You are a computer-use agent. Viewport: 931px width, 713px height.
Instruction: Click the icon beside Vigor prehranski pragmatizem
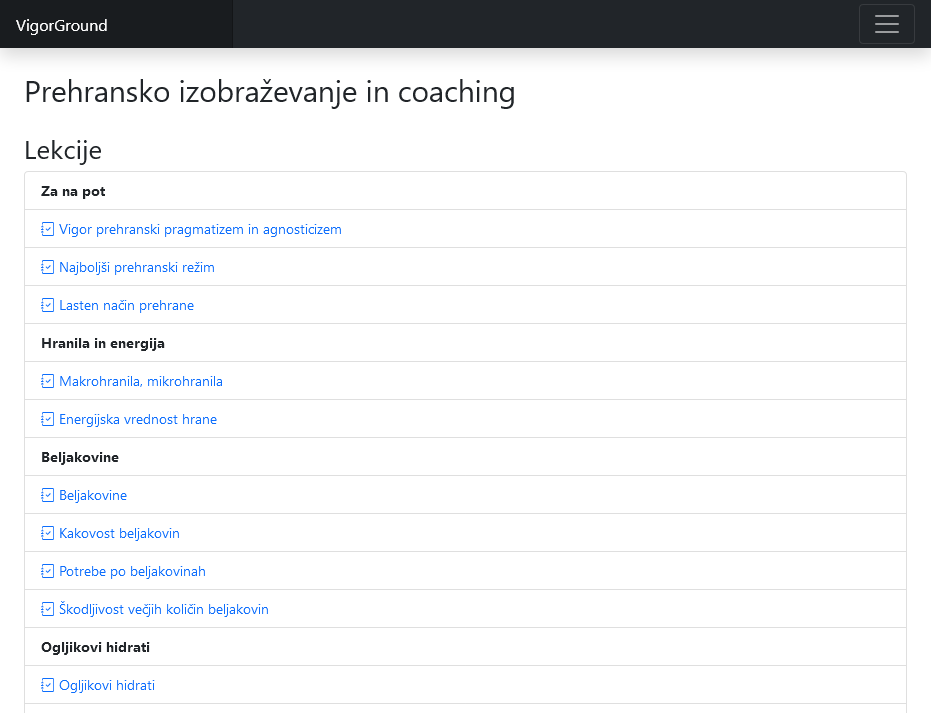(47, 229)
